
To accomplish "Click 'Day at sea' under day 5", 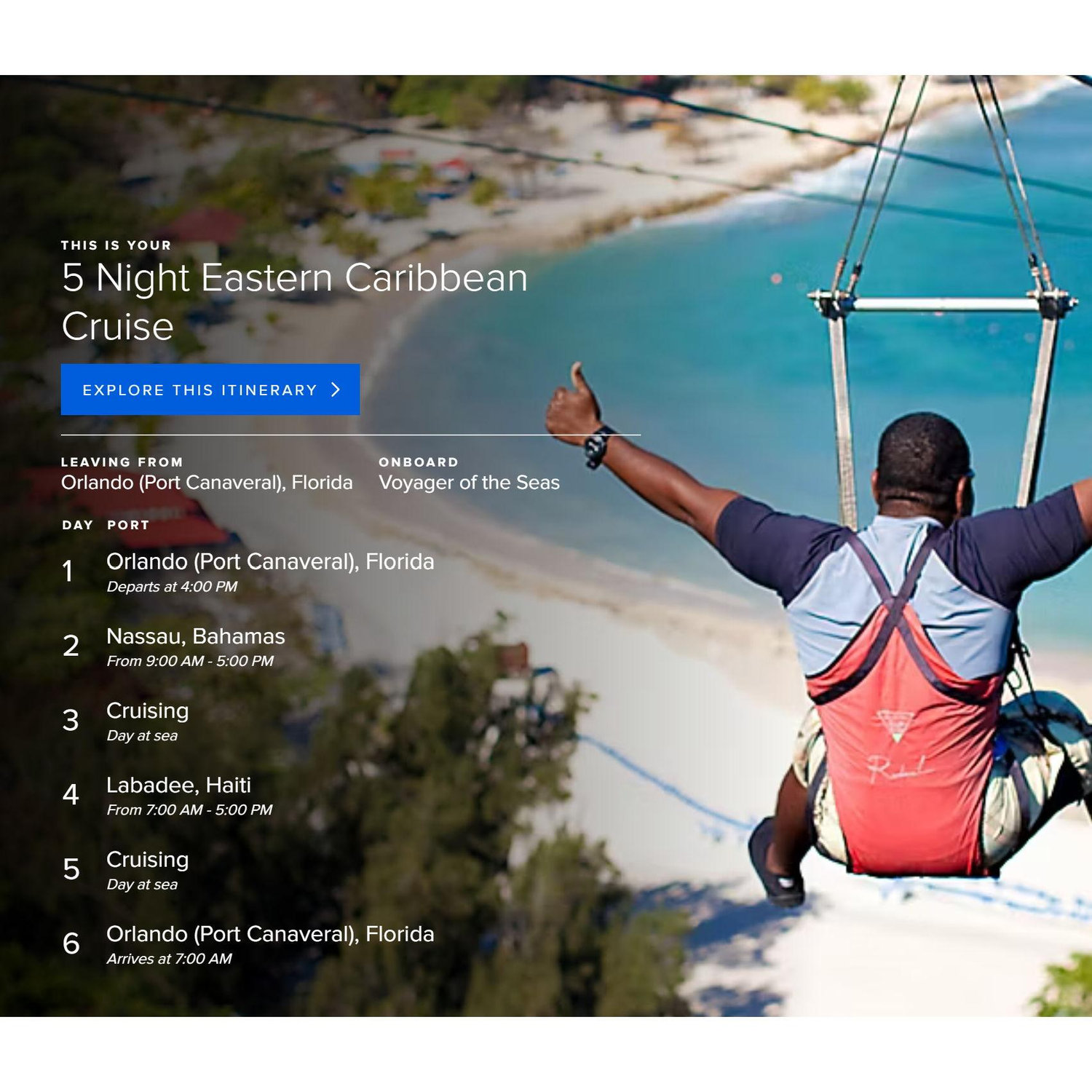I will (142, 885).
